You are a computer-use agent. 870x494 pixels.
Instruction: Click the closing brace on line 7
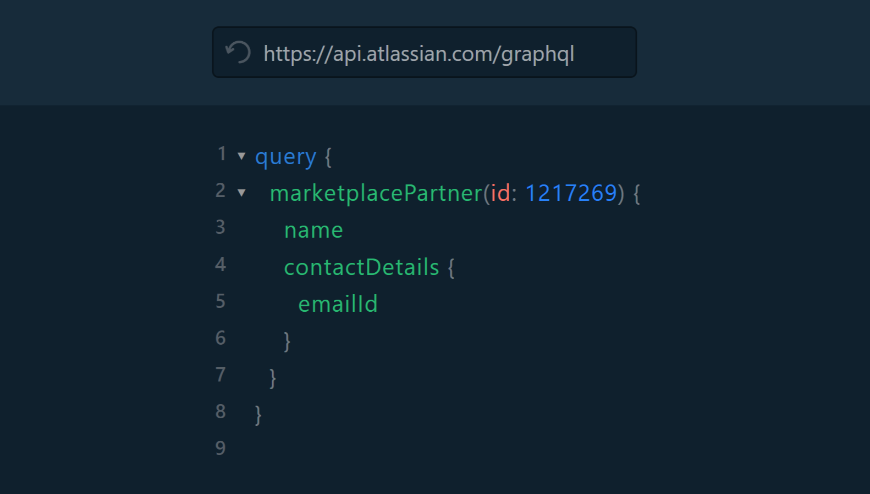point(273,378)
